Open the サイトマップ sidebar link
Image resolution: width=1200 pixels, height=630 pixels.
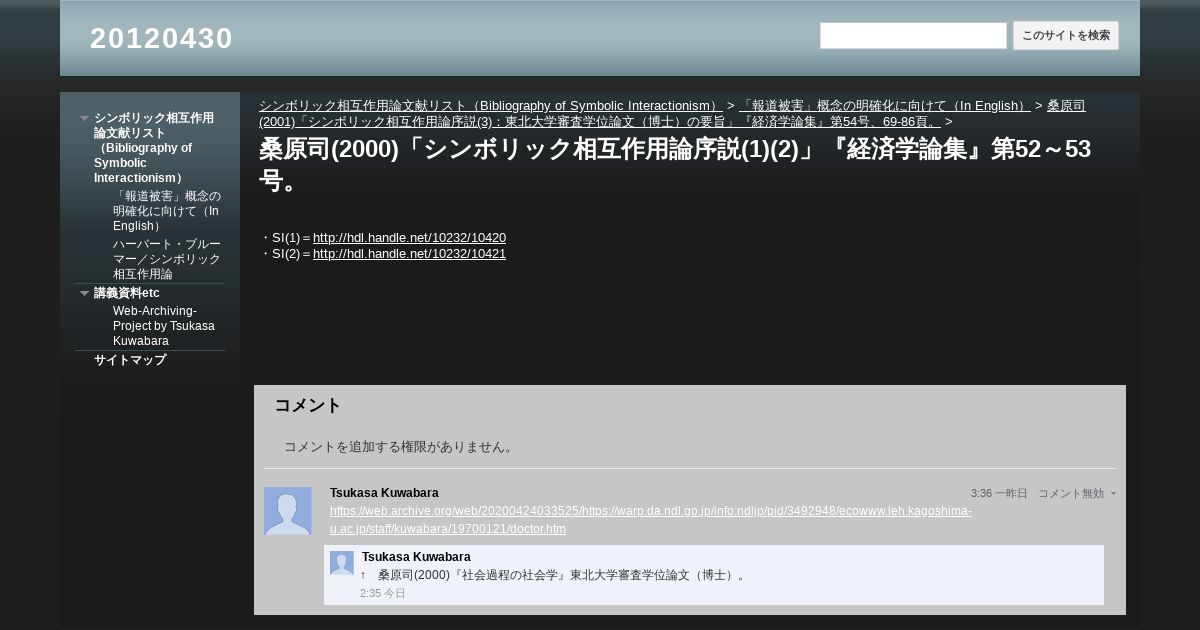pyautogui.click(x=130, y=360)
